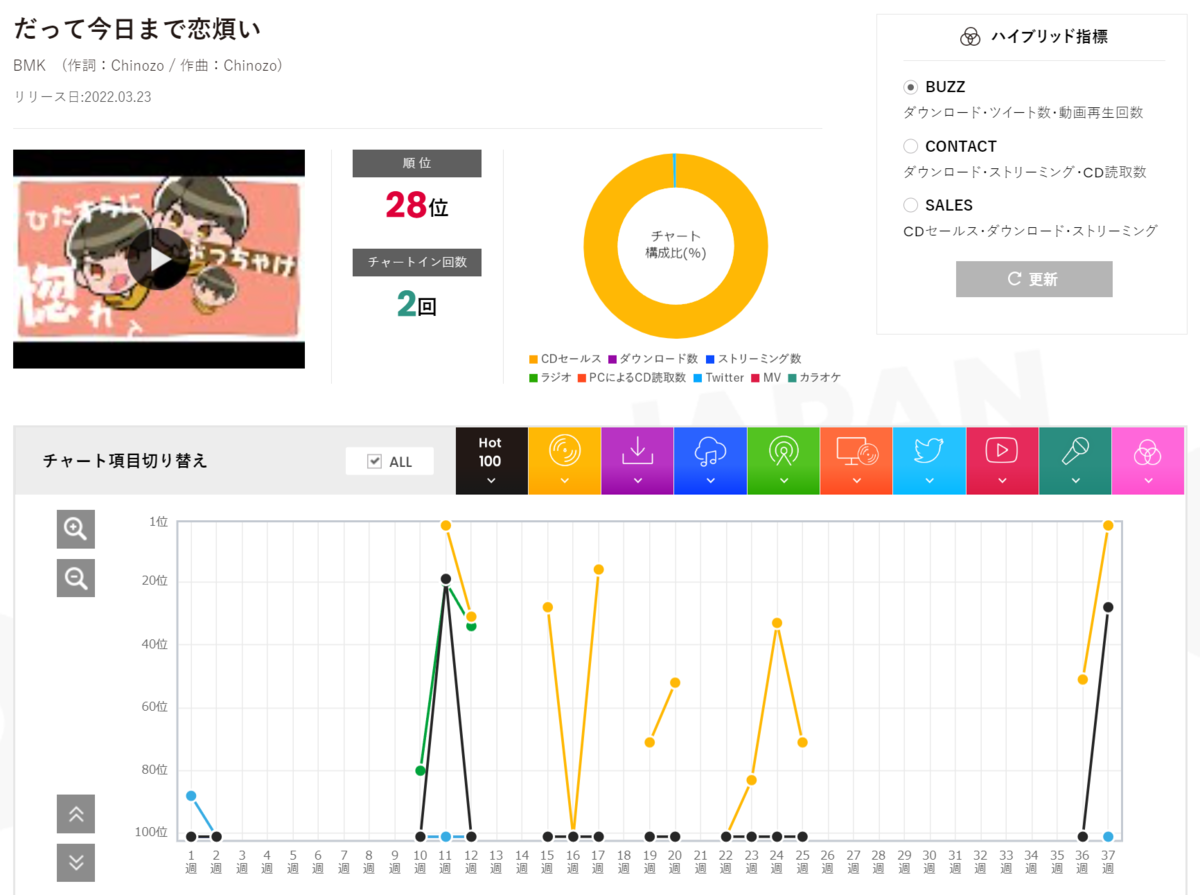Expand the Hot 100 tab chevron
Viewport: 1200px width, 895px height.
tap(491, 481)
